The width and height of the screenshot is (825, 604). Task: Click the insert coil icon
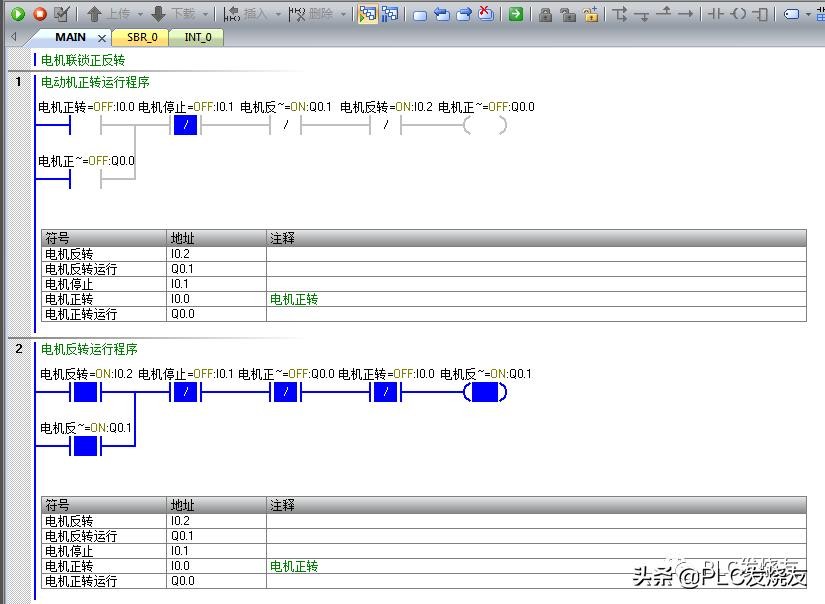(738, 14)
